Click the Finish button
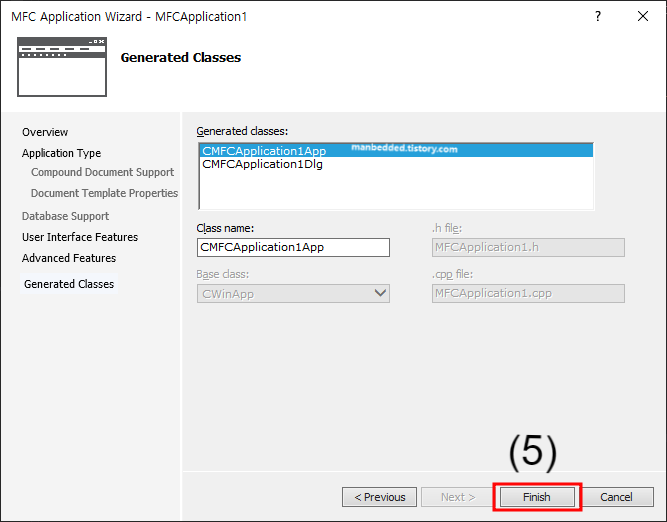The width and height of the screenshot is (667, 522). [x=537, y=497]
